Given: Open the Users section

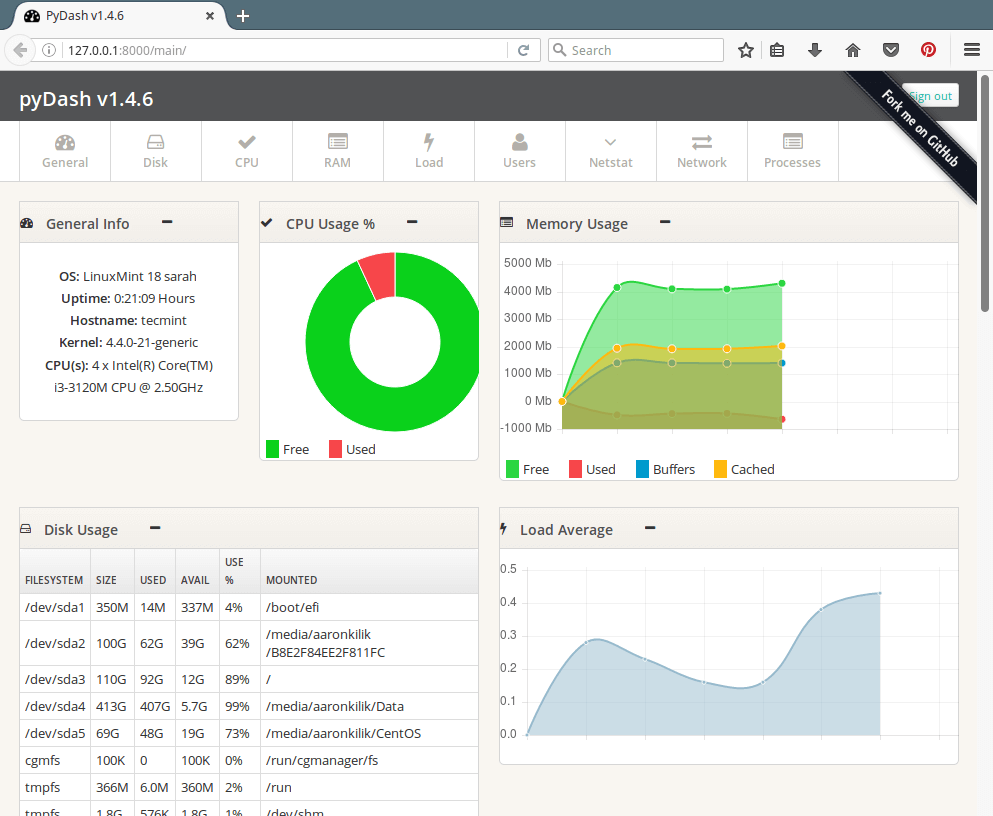Looking at the screenshot, I should pyautogui.click(x=519, y=150).
